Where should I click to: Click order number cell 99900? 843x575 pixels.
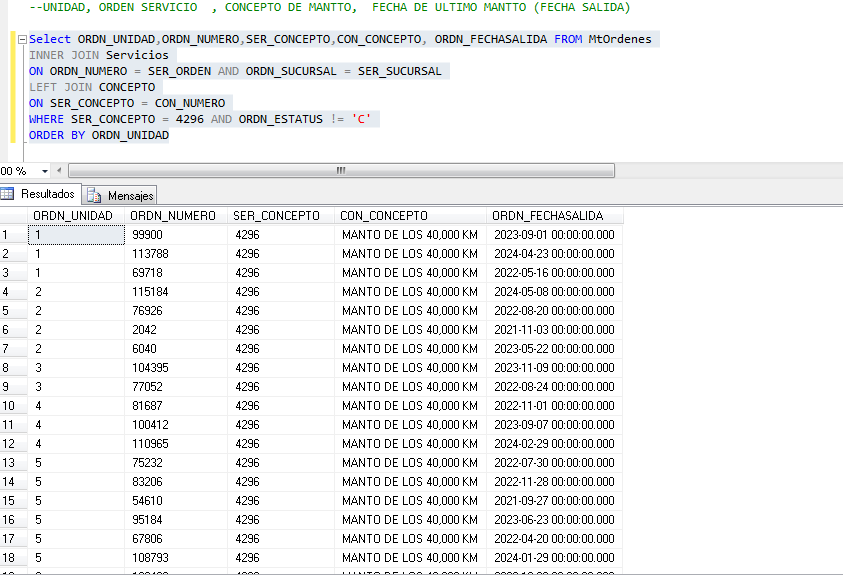[x=176, y=235]
